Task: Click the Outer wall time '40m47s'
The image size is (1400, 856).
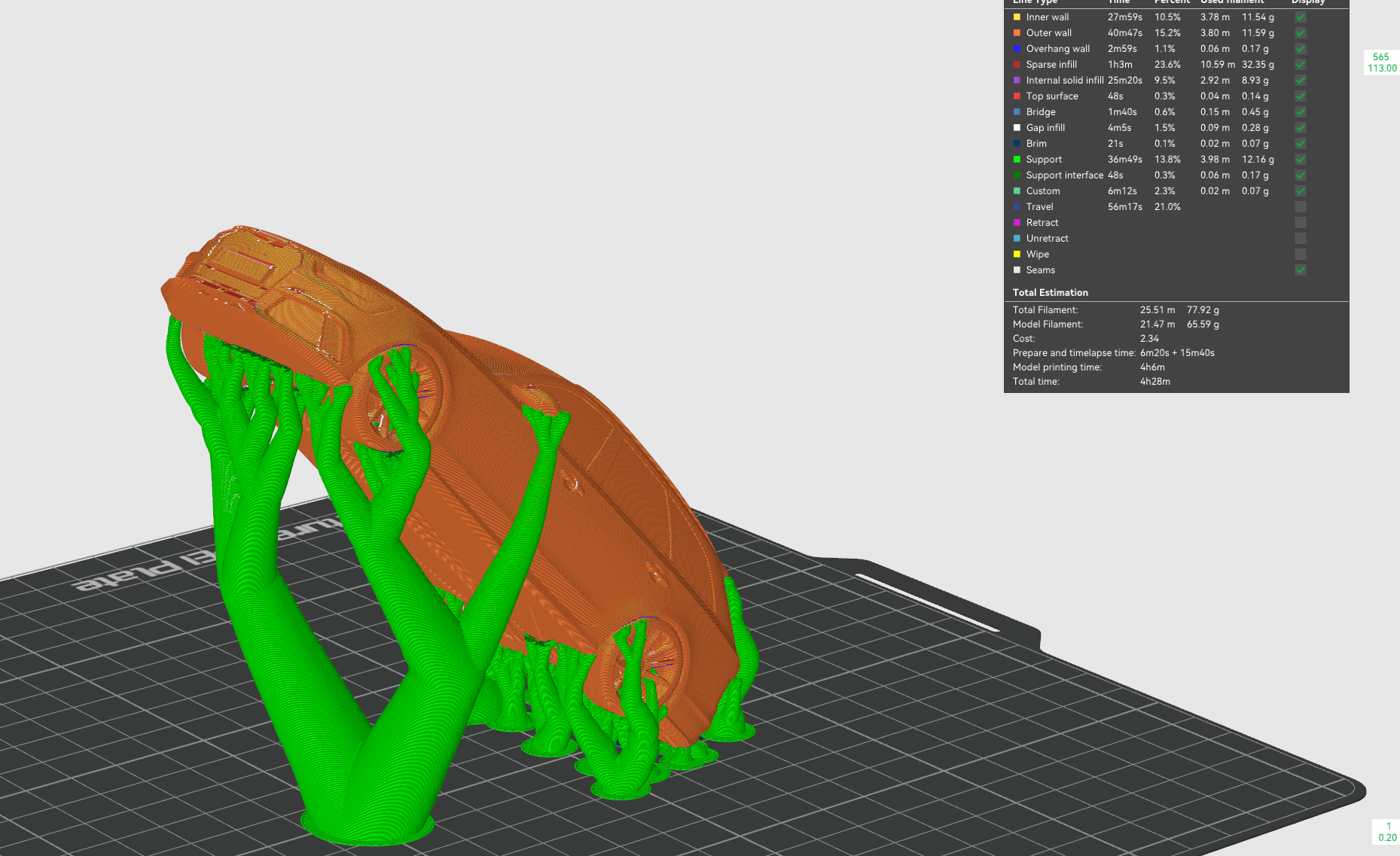Action: (1124, 33)
